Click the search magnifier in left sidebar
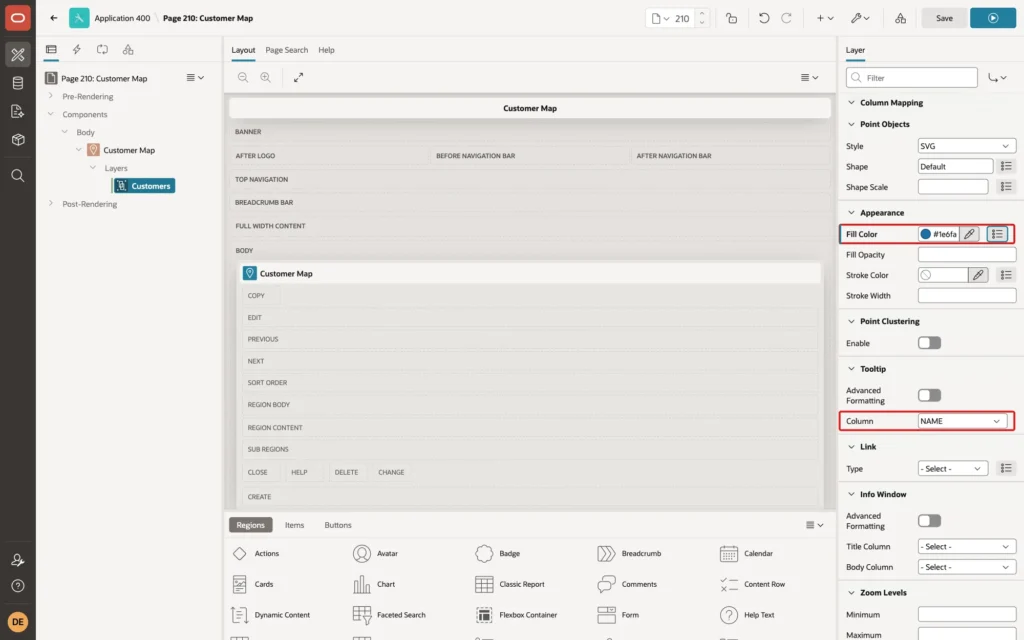Image resolution: width=1024 pixels, height=640 pixels. click(18, 176)
